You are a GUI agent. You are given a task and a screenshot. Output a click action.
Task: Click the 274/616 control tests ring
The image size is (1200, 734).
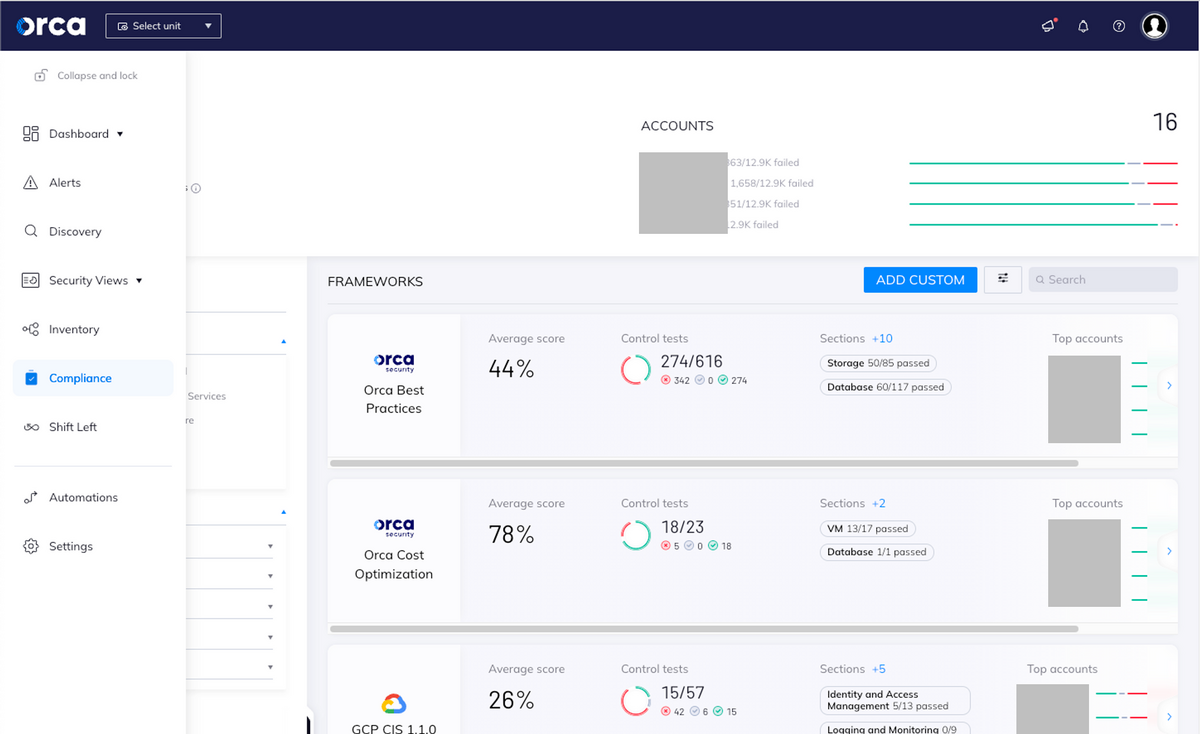tap(636, 369)
